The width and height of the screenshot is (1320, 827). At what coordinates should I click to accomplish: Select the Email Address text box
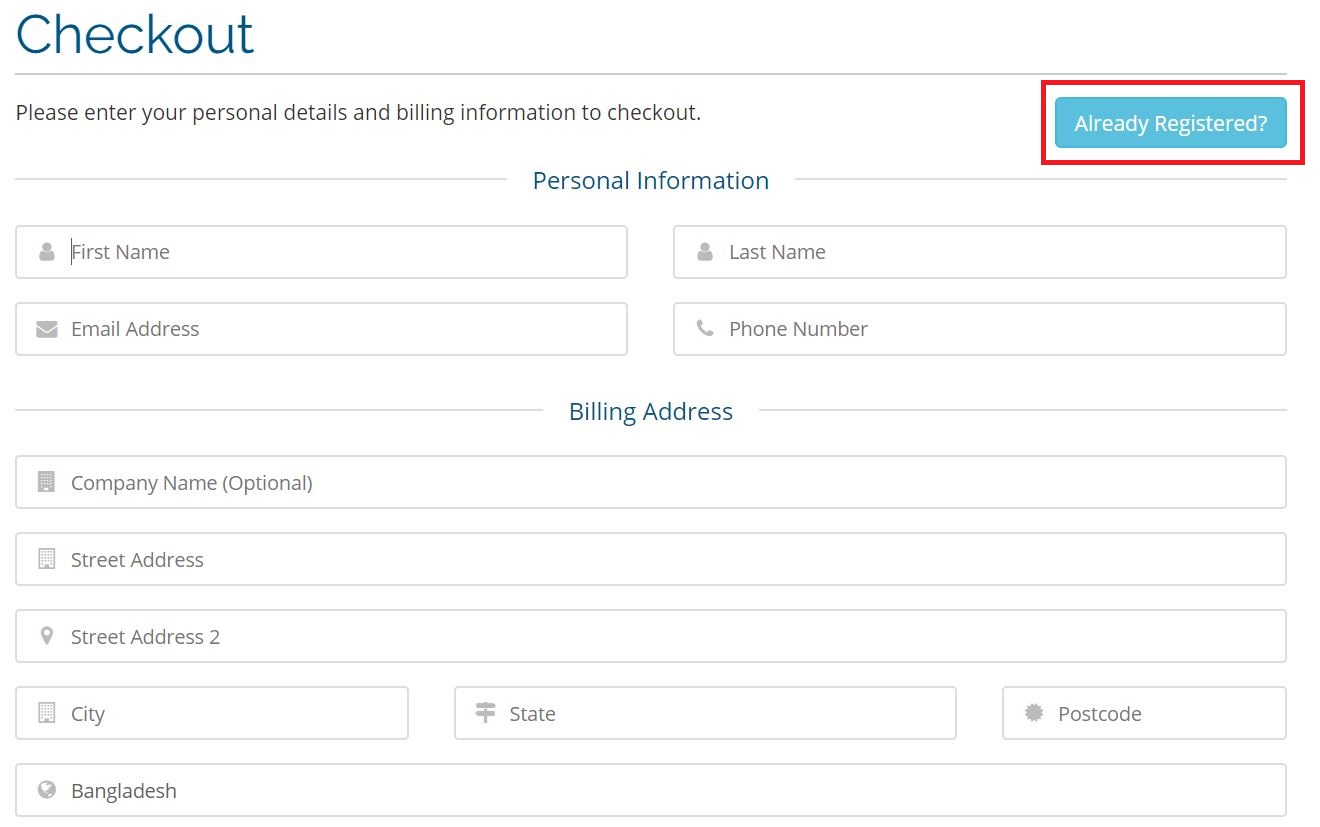(x=340, y=329)
